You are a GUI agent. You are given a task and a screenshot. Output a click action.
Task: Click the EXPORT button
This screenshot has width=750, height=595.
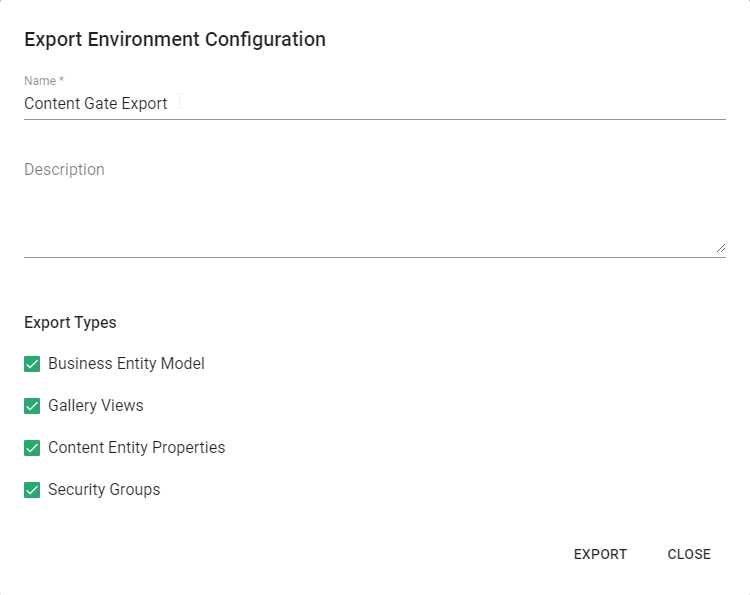(600, 554)
